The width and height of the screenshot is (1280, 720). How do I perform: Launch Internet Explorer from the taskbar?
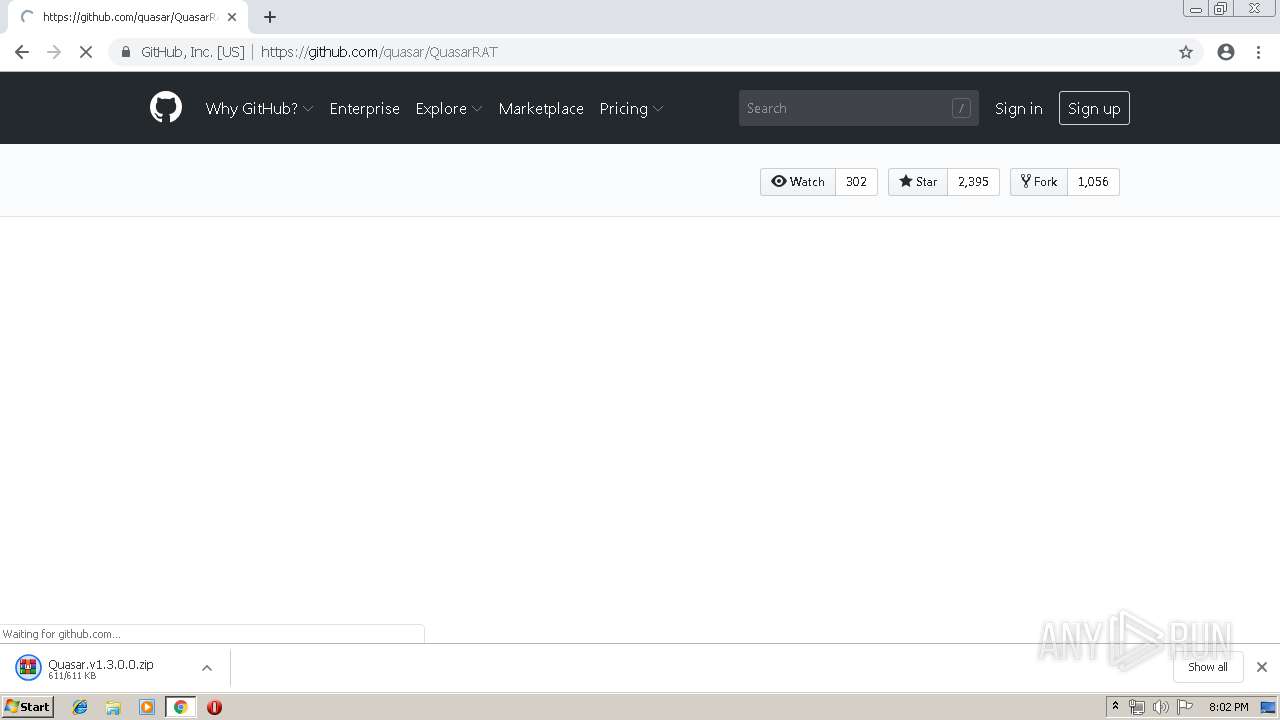tap(80, 707)
